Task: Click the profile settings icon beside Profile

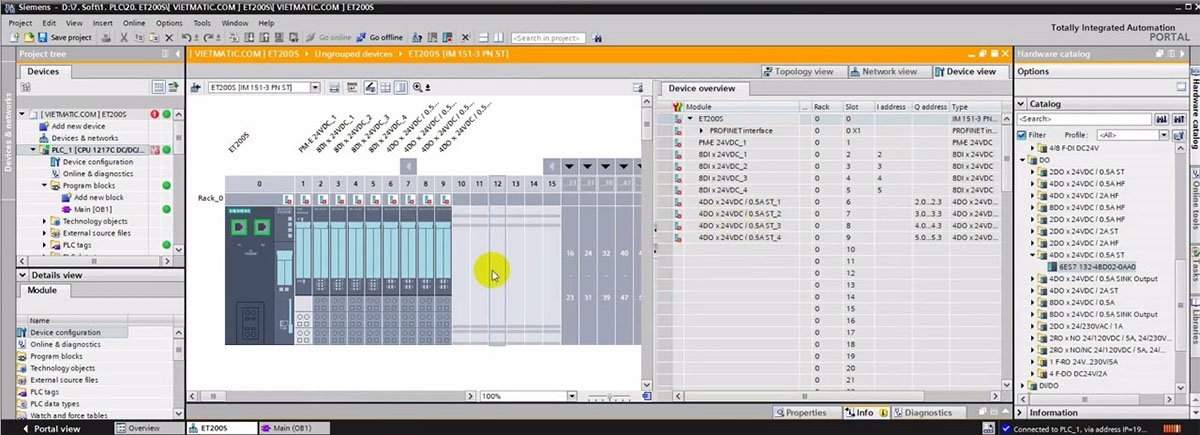Action: [1178, 134]
